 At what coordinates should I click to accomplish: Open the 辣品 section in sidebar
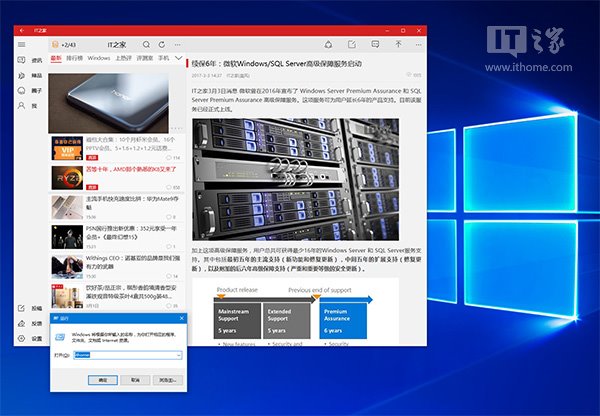pos(30,75)
